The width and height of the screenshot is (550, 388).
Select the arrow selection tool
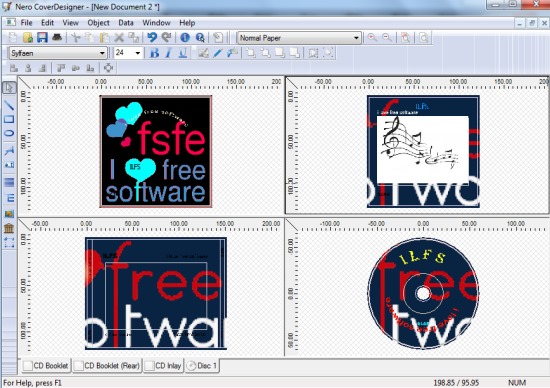[x=9, y=88]
